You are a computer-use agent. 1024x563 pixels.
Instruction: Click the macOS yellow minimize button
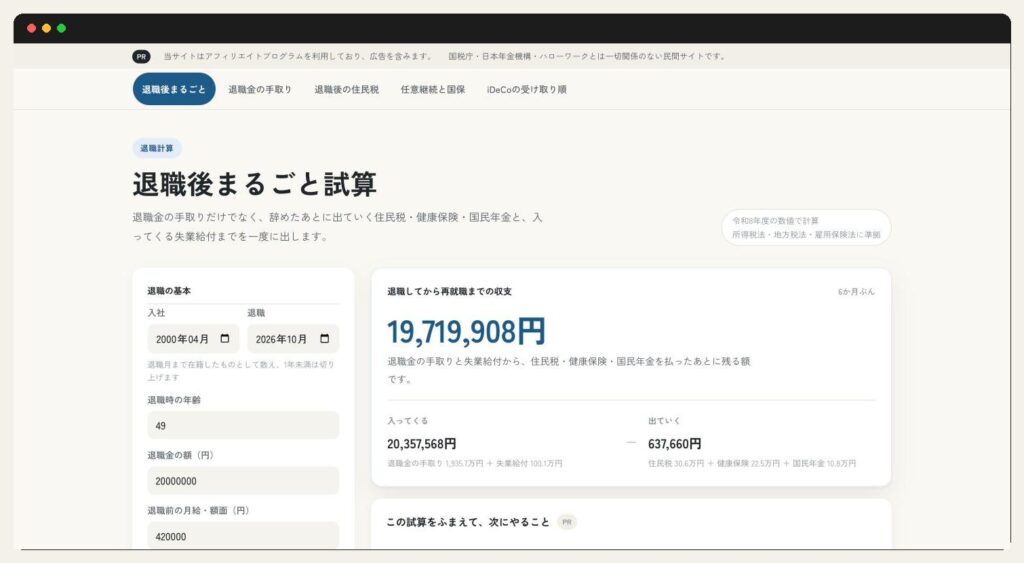(x=46, y=28)
